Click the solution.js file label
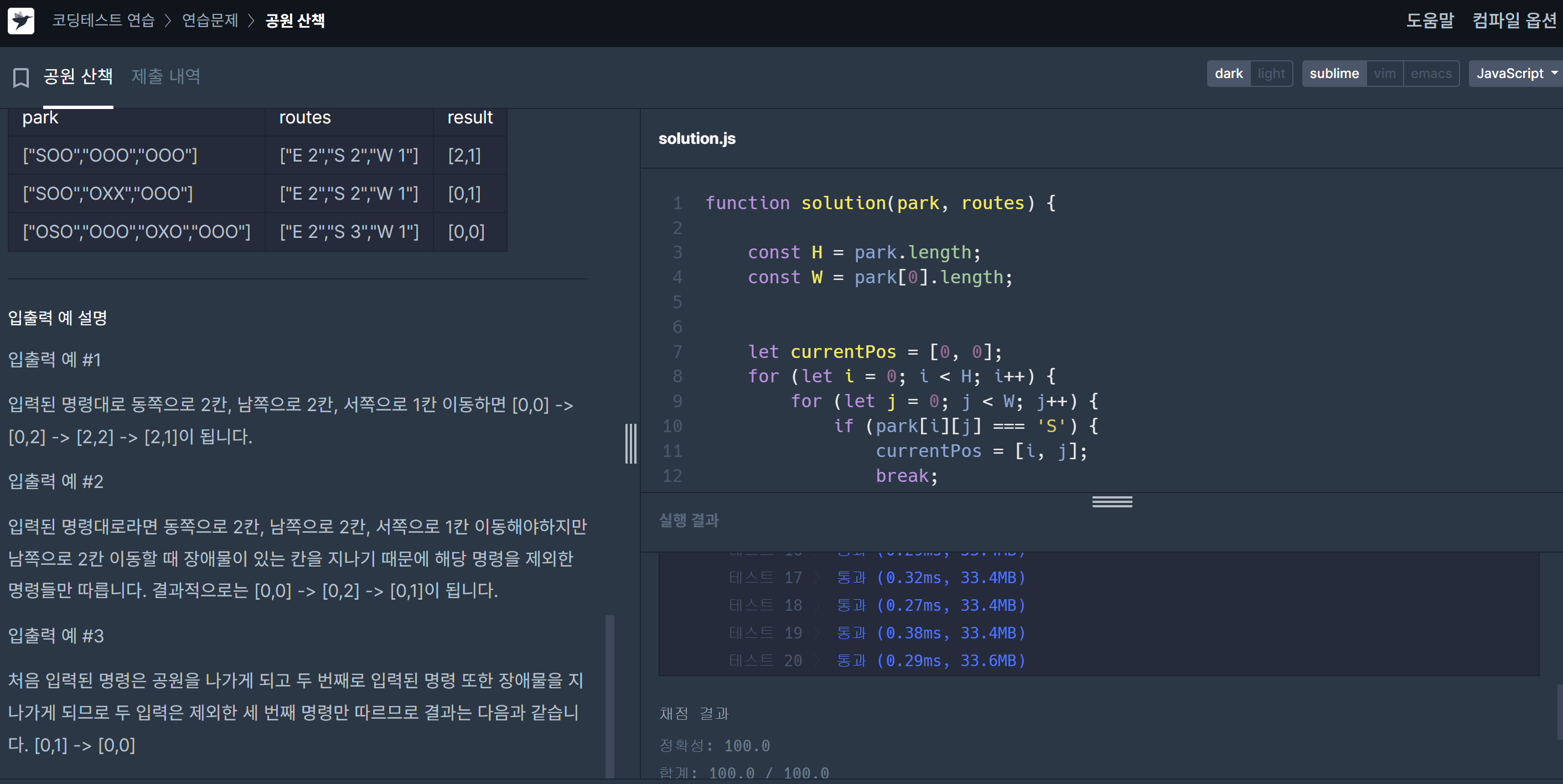This screenshot has width=1563, height=784. click(x=697, y=139)
